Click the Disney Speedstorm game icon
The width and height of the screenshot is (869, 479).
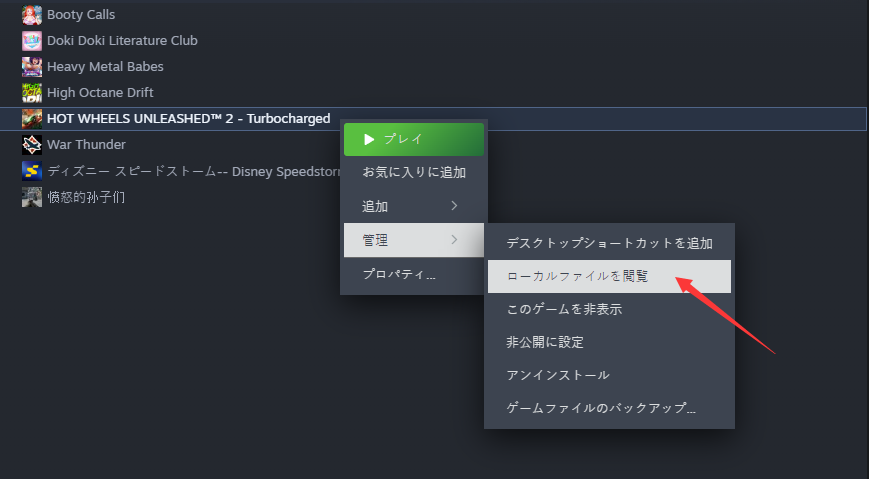coord(32,171)
